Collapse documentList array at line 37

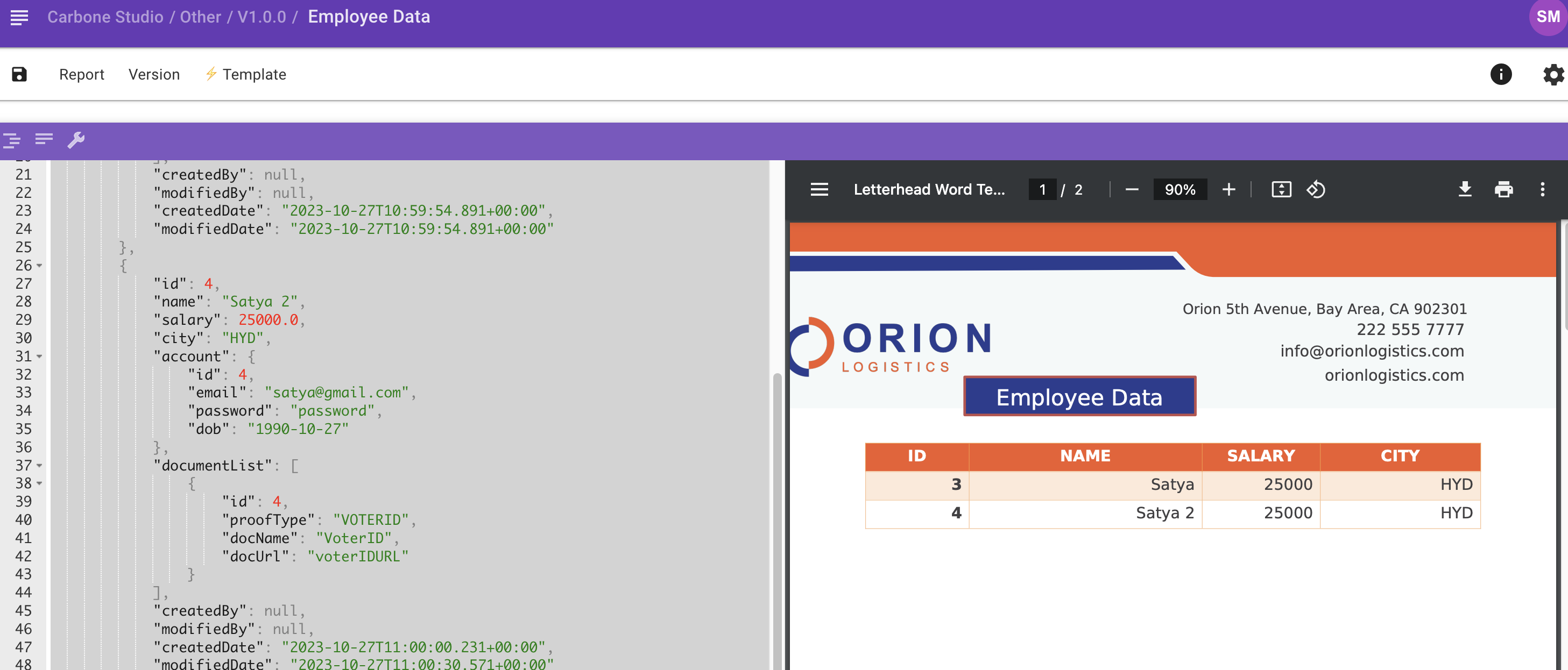click(x=40, y=465)
